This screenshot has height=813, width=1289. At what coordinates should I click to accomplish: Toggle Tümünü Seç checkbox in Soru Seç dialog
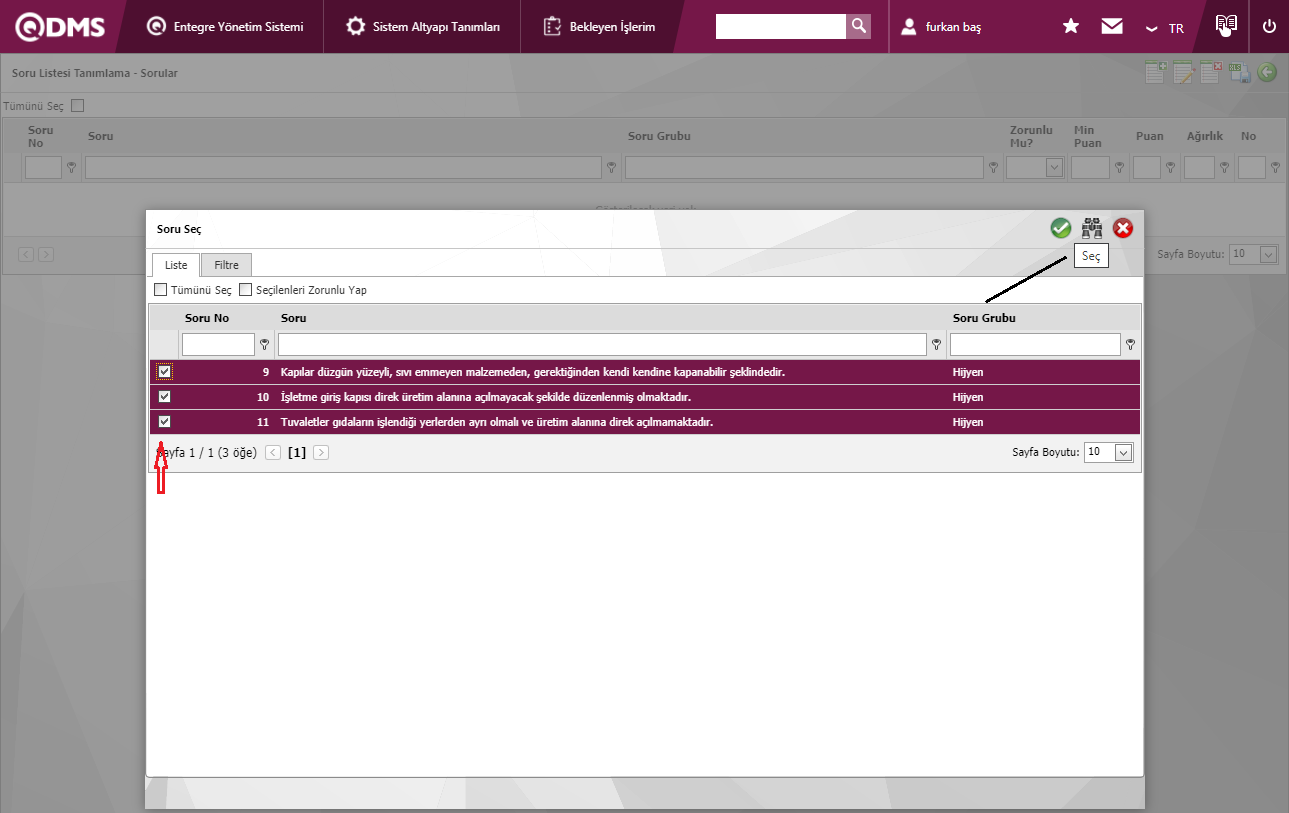(161, 290)
